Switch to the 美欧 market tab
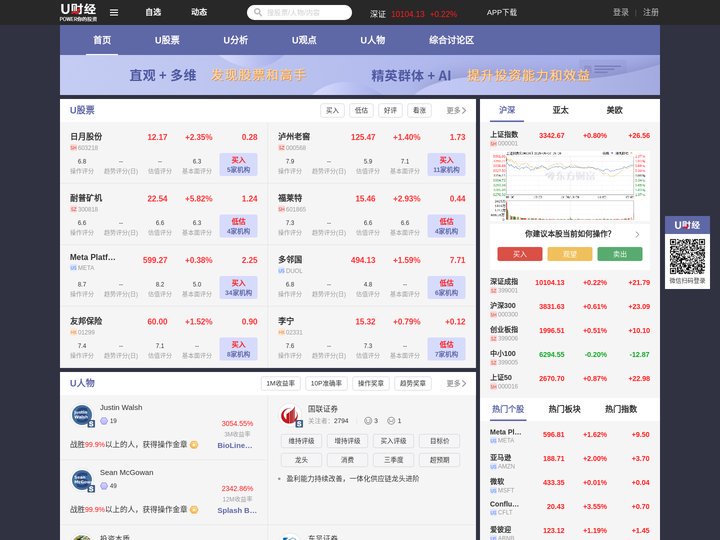This screenshot has width=720, height=540. (x=614, y=110)
